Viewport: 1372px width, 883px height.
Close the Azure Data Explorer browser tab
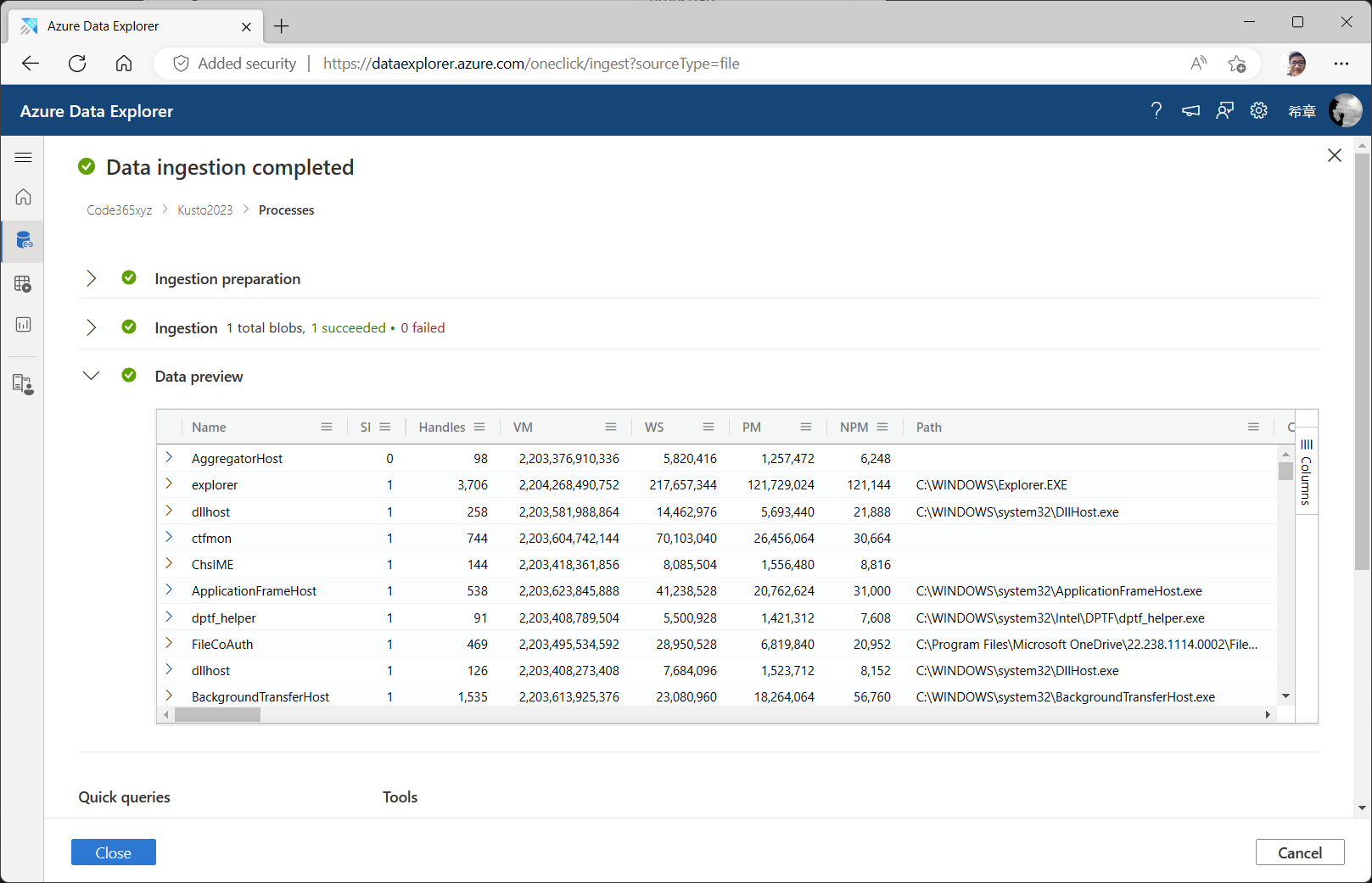(246, 26)
